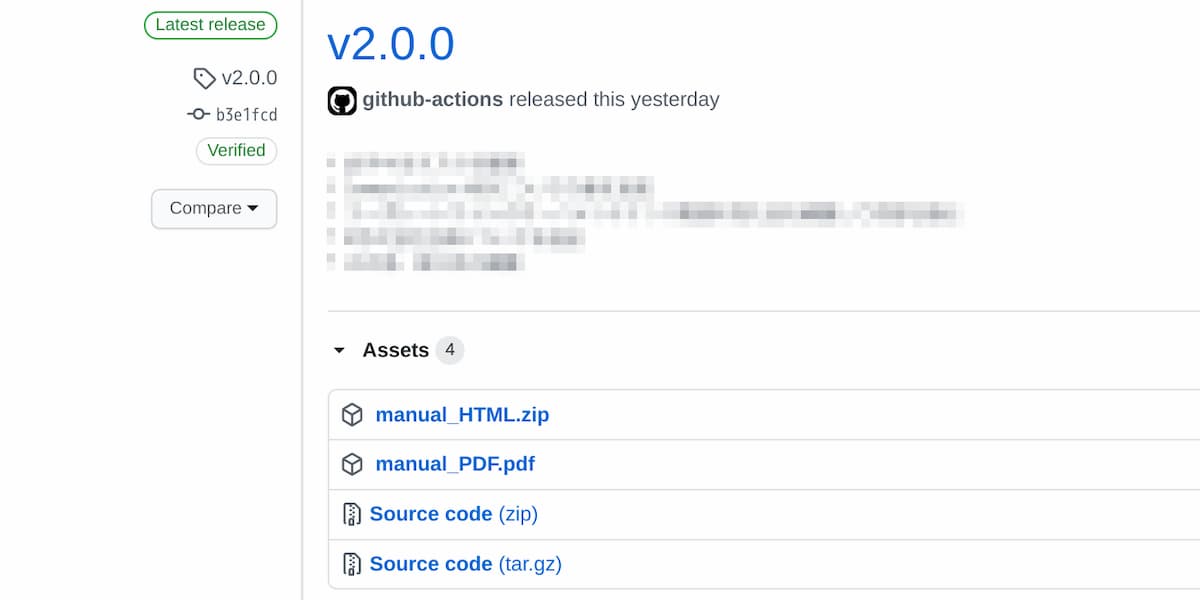Open Source code (zip) link

pos(453,513)
